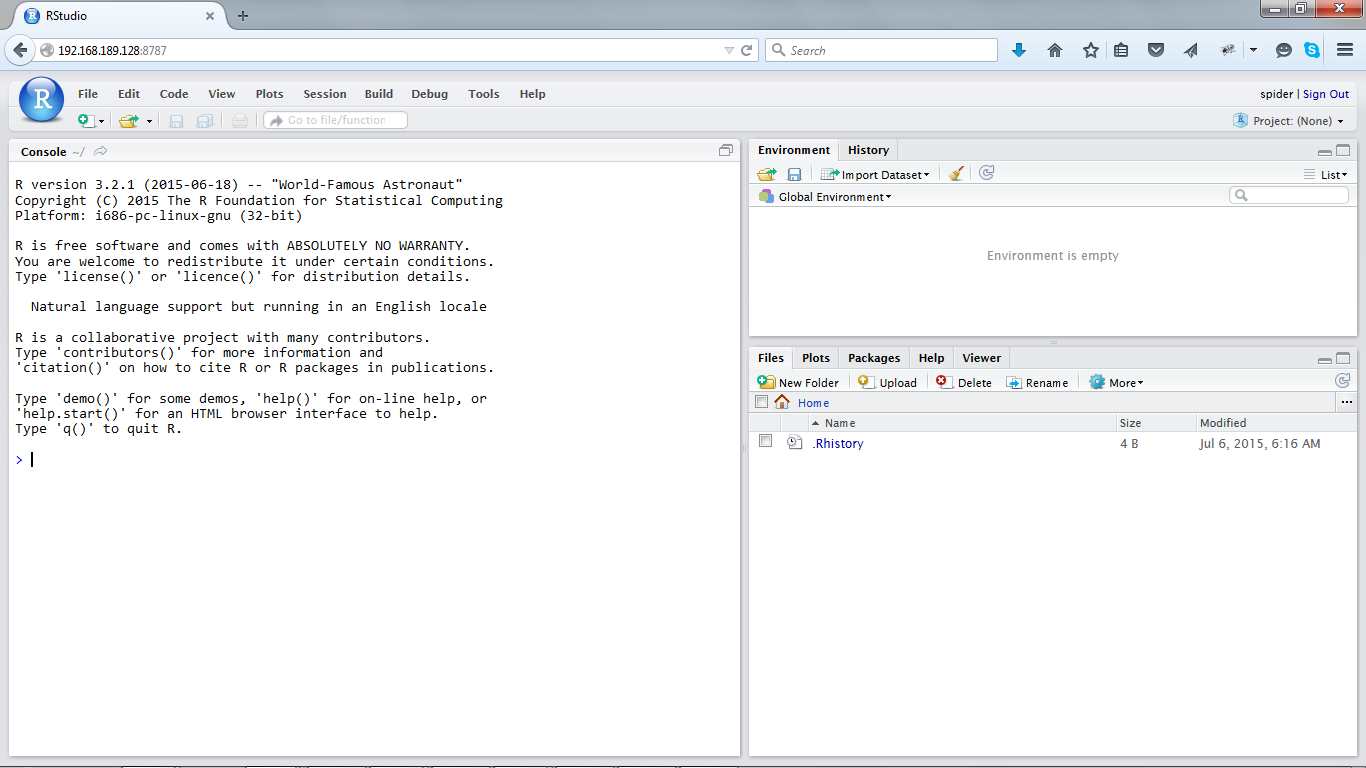This screenshot has height=768, width=1366.
Task: Open the Import Dataset dropdown
Action: click(875, 174)
